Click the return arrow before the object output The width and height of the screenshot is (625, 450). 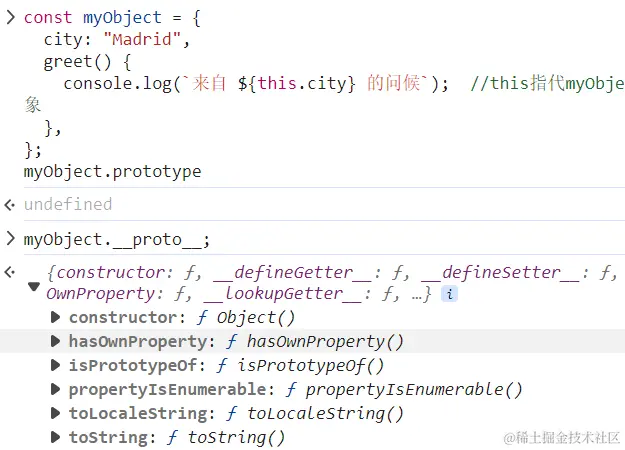click(10, 272)
